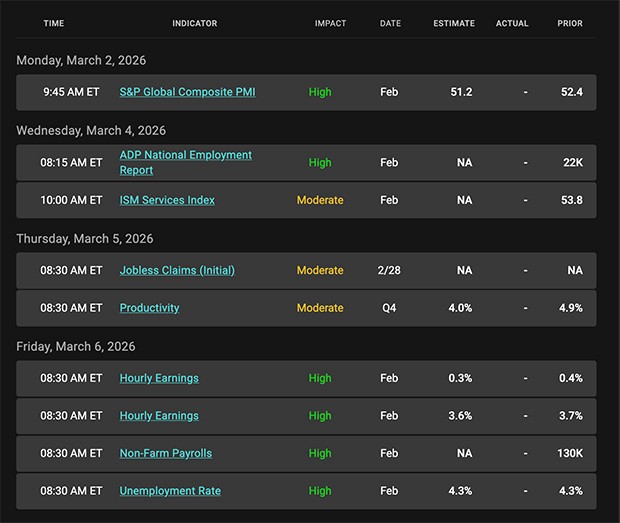
Task: Click the DATE column header
Action: click(x=390, y=23)
